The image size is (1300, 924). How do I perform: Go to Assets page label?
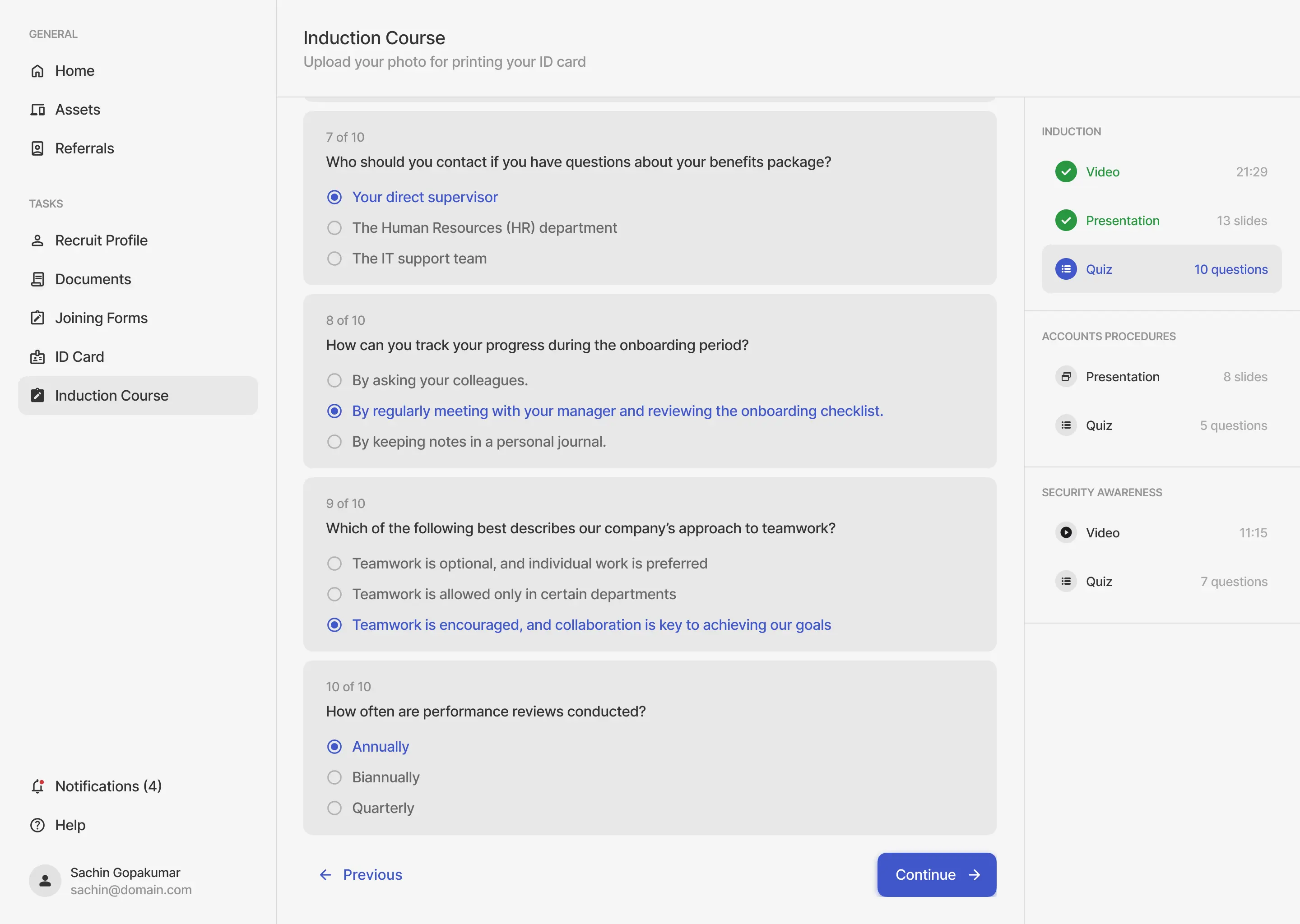point(77,109)
